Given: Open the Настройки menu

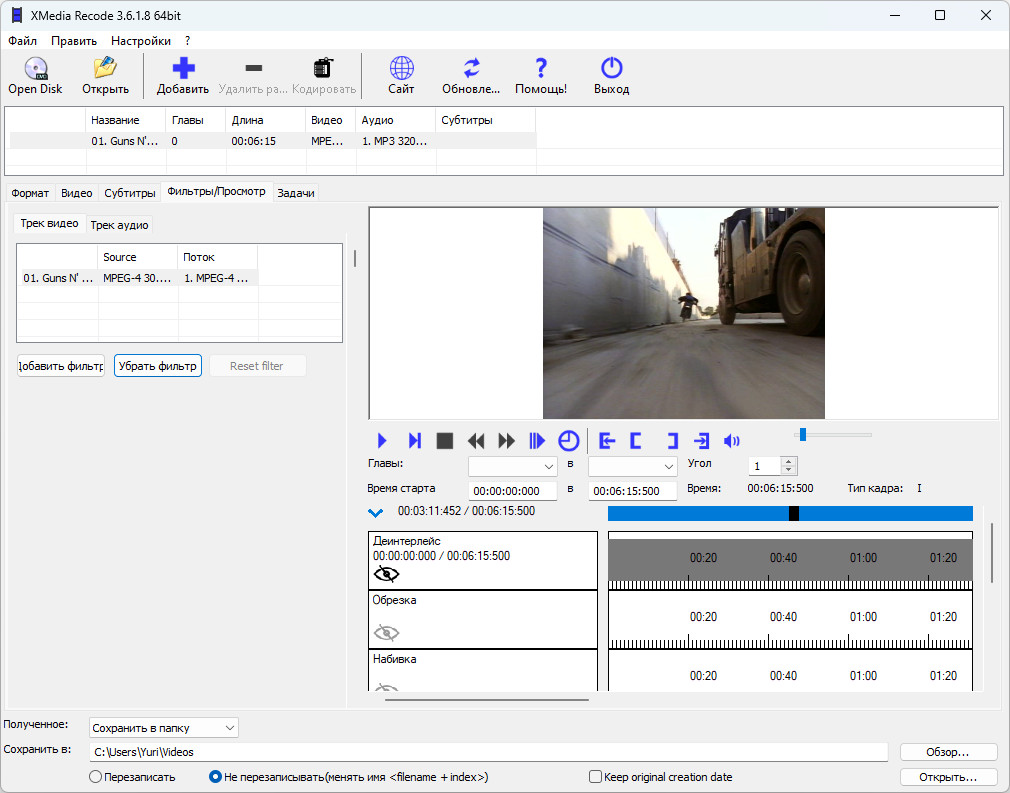Looking at the screenshot, I should point(140,41).
